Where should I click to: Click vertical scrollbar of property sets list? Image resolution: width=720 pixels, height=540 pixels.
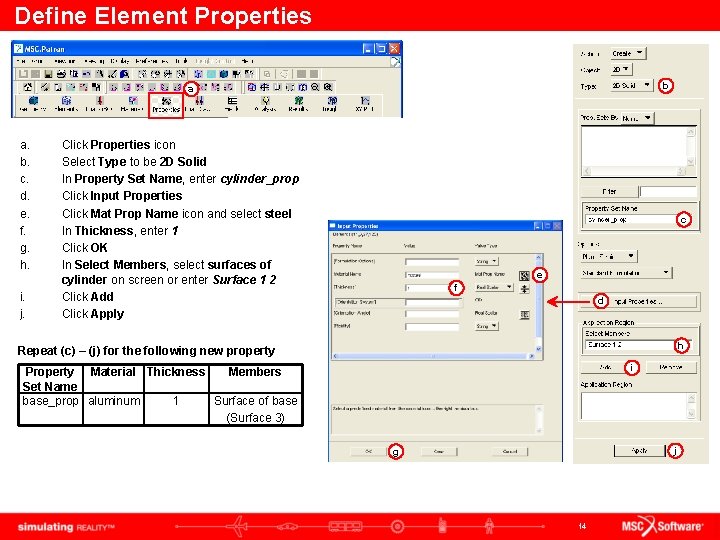(x=691, y=147)
